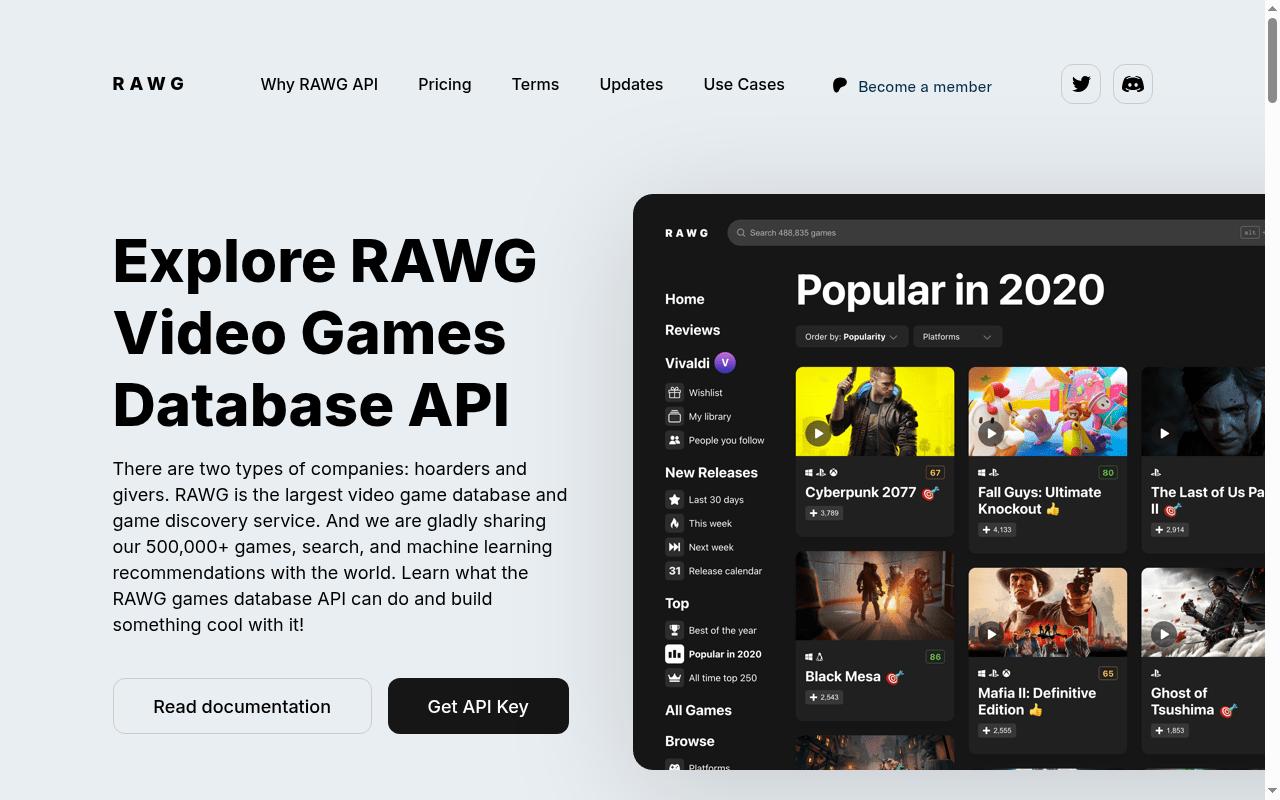The image size is (1280, 800).
Task: Click the Popular in 2020 page heading
Action: click(950, 290)
